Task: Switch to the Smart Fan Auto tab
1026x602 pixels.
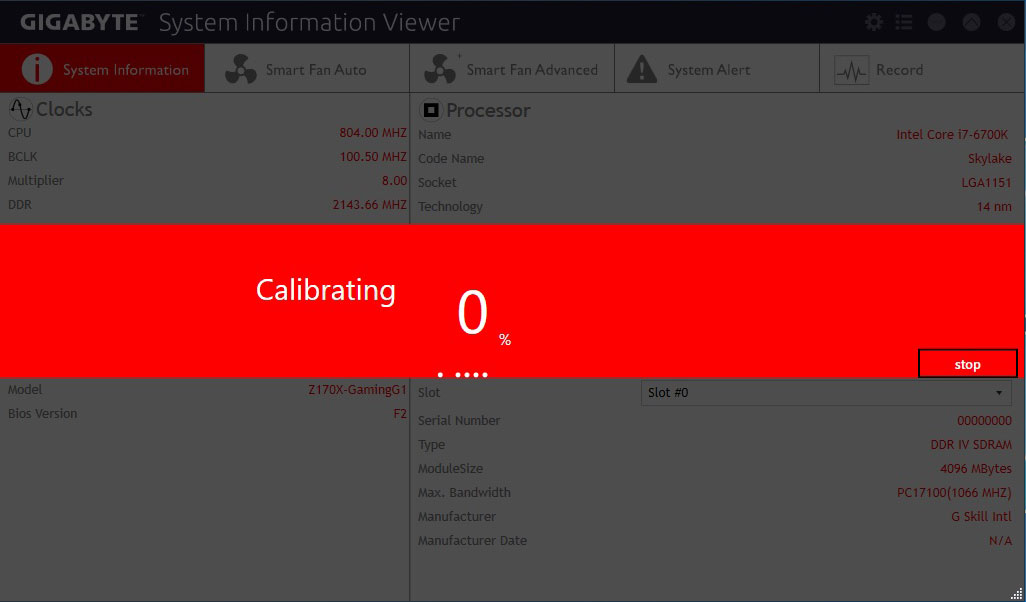Action: pyautogui.click(x=307, y=69)
